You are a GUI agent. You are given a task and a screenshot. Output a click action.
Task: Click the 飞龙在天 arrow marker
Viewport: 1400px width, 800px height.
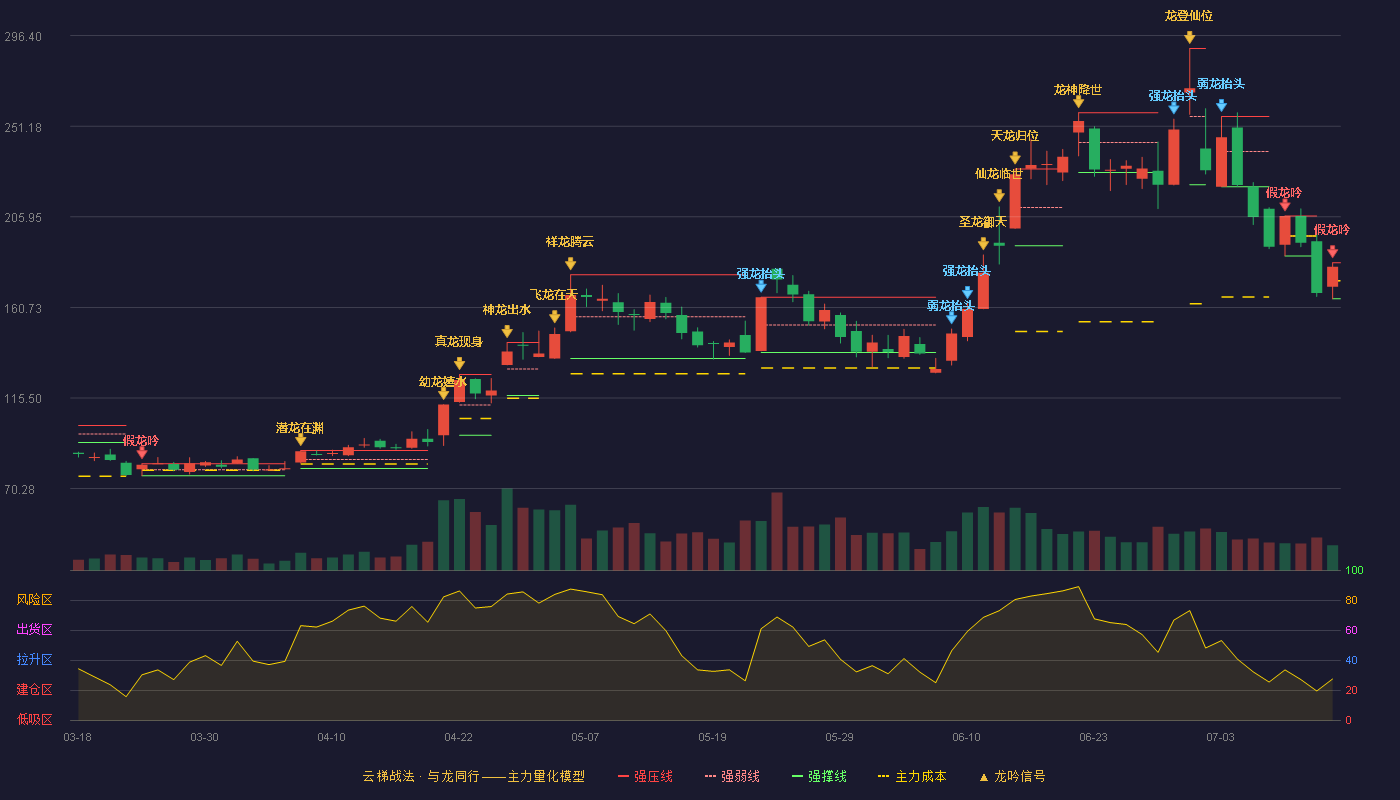click(x=554, y=317)
